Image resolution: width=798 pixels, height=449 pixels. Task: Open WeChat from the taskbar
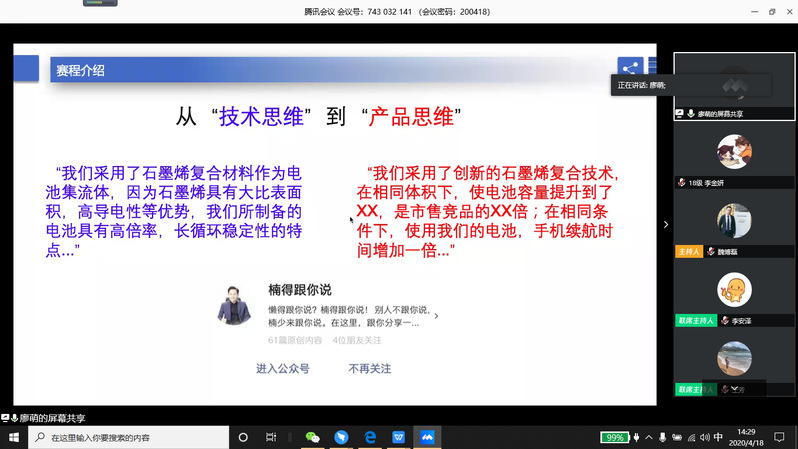tap(312, 438)
